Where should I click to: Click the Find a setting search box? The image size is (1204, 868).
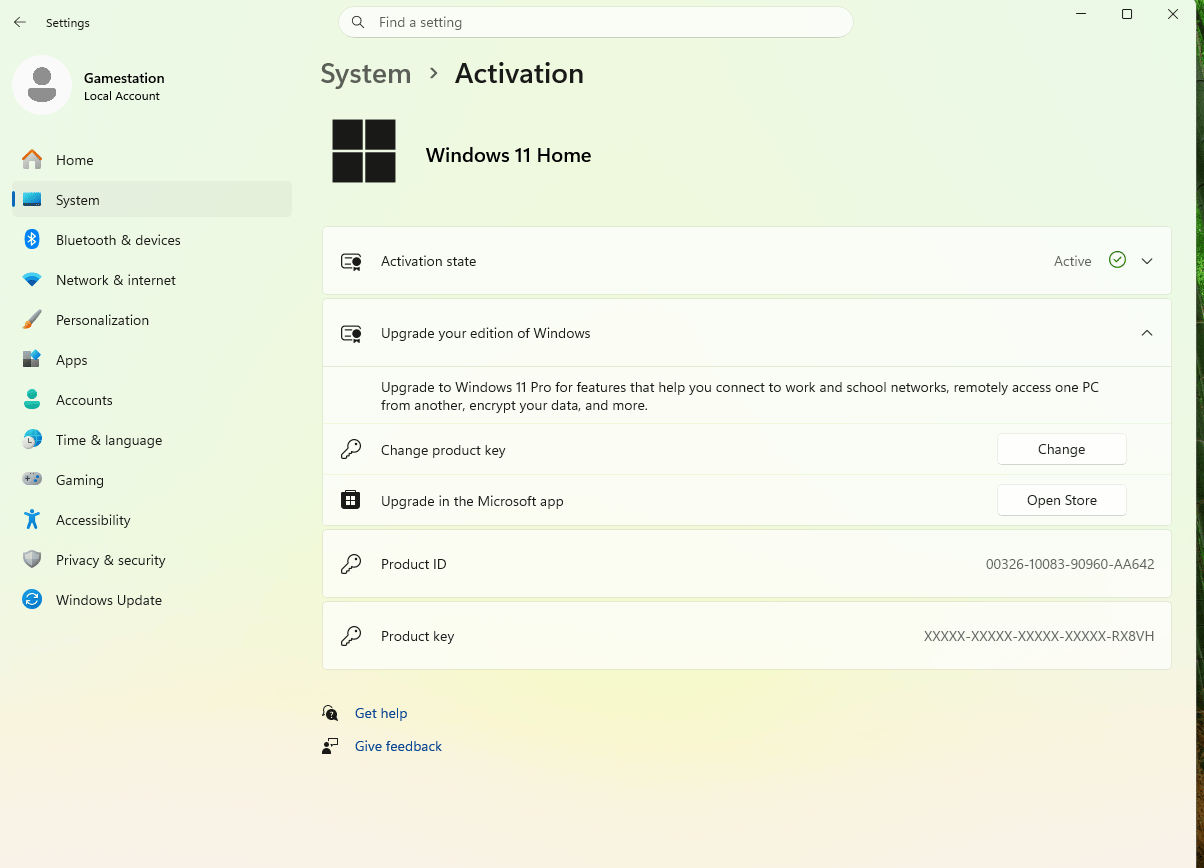pos(596,22)
